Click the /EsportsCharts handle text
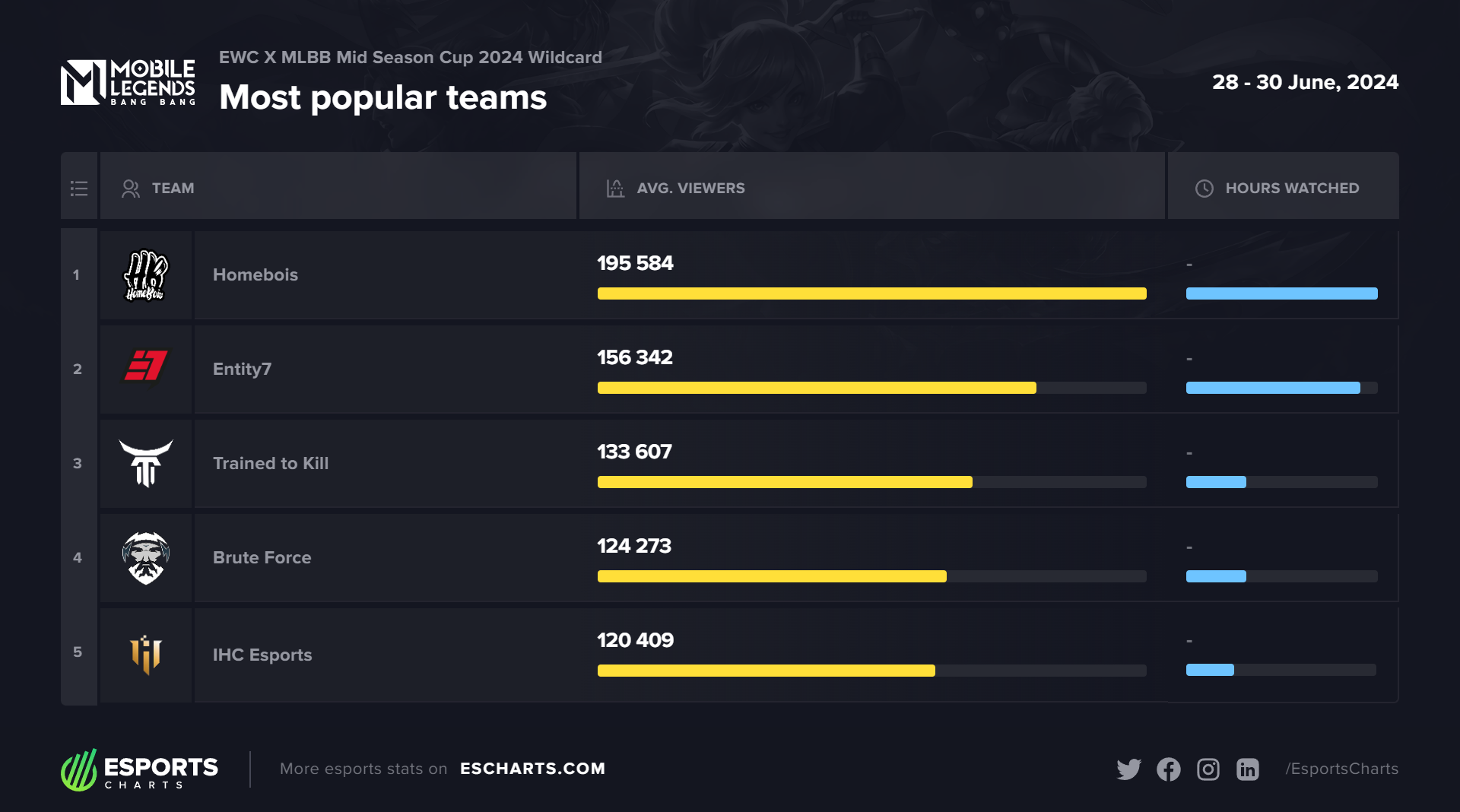 (1341, 769)
